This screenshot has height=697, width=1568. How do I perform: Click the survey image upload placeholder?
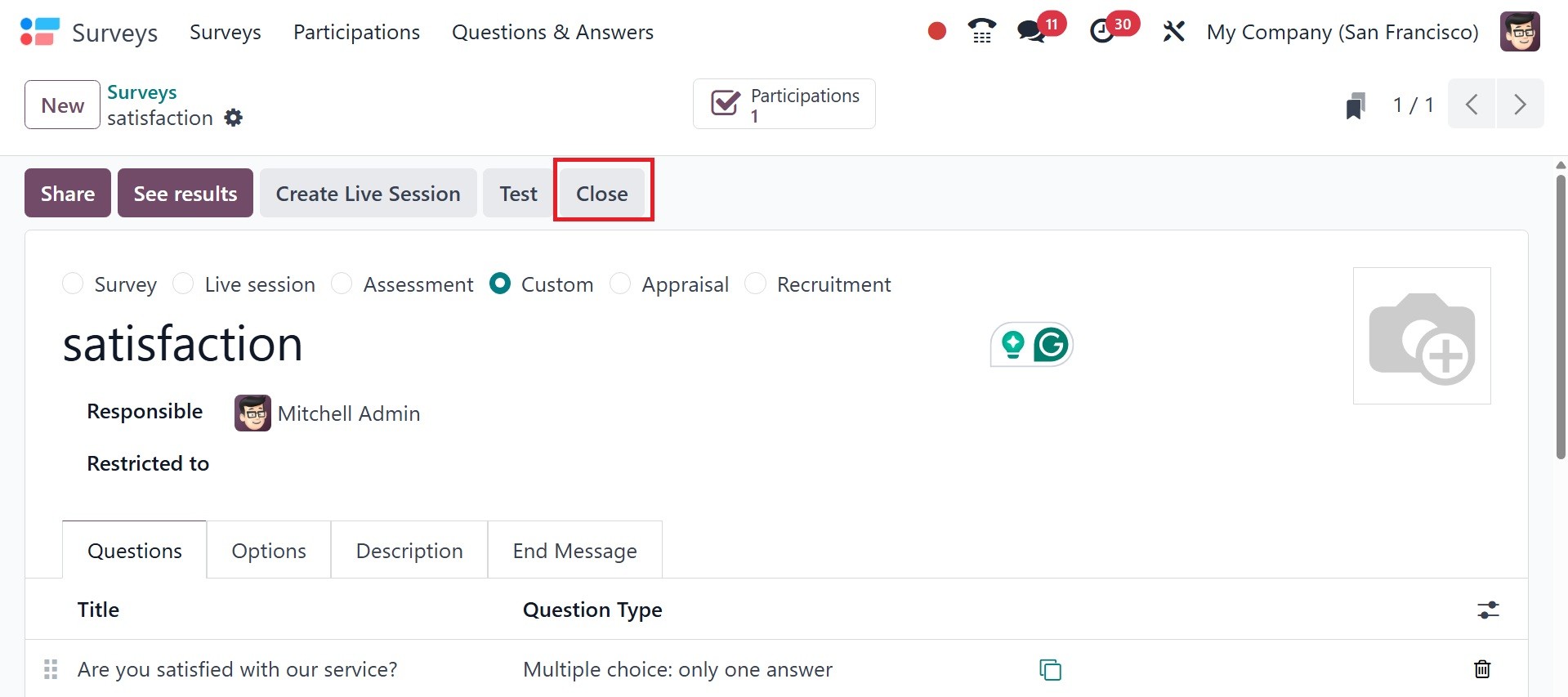1422,336
